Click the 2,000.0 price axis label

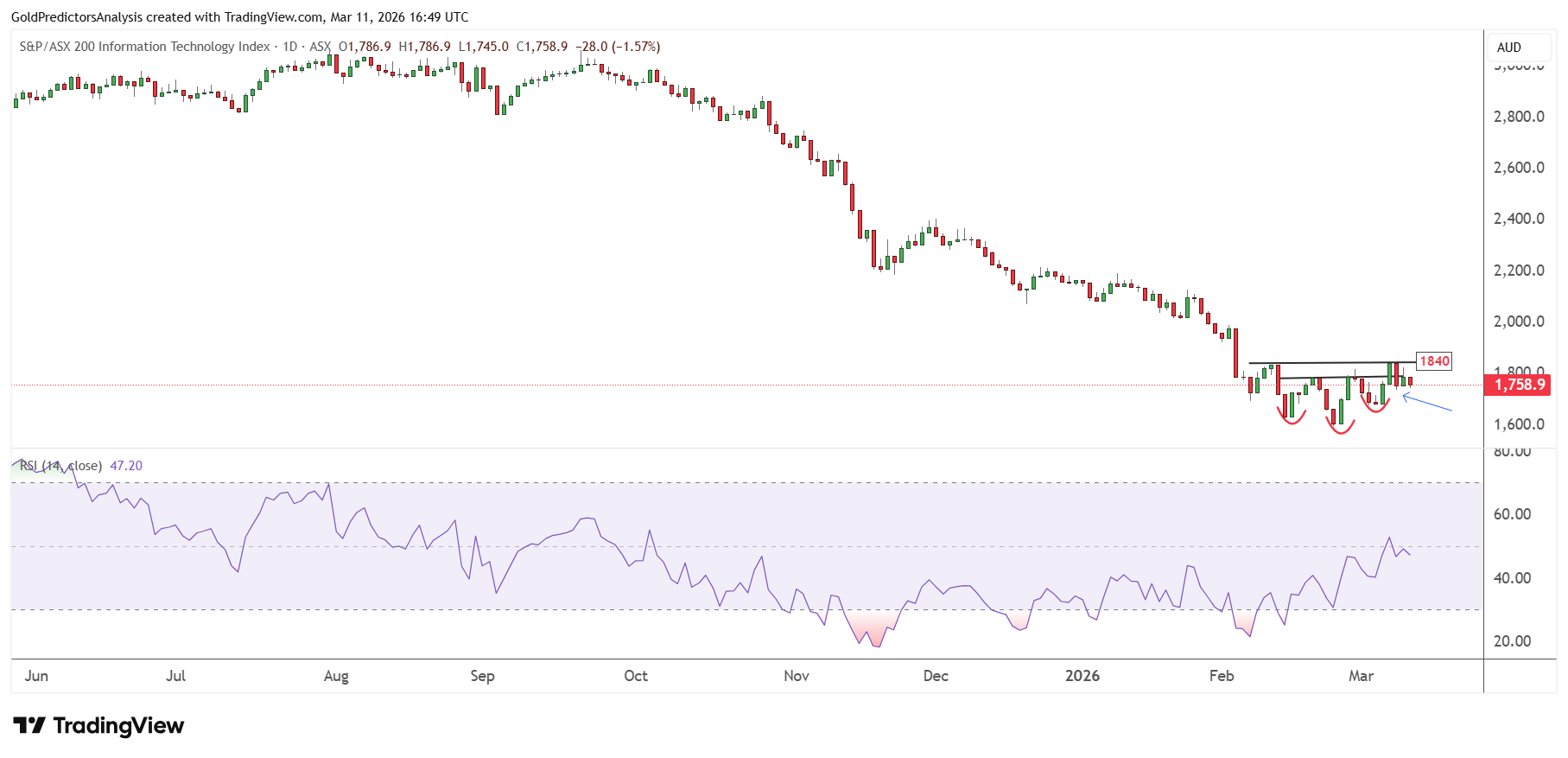[x=1519, y=322]
